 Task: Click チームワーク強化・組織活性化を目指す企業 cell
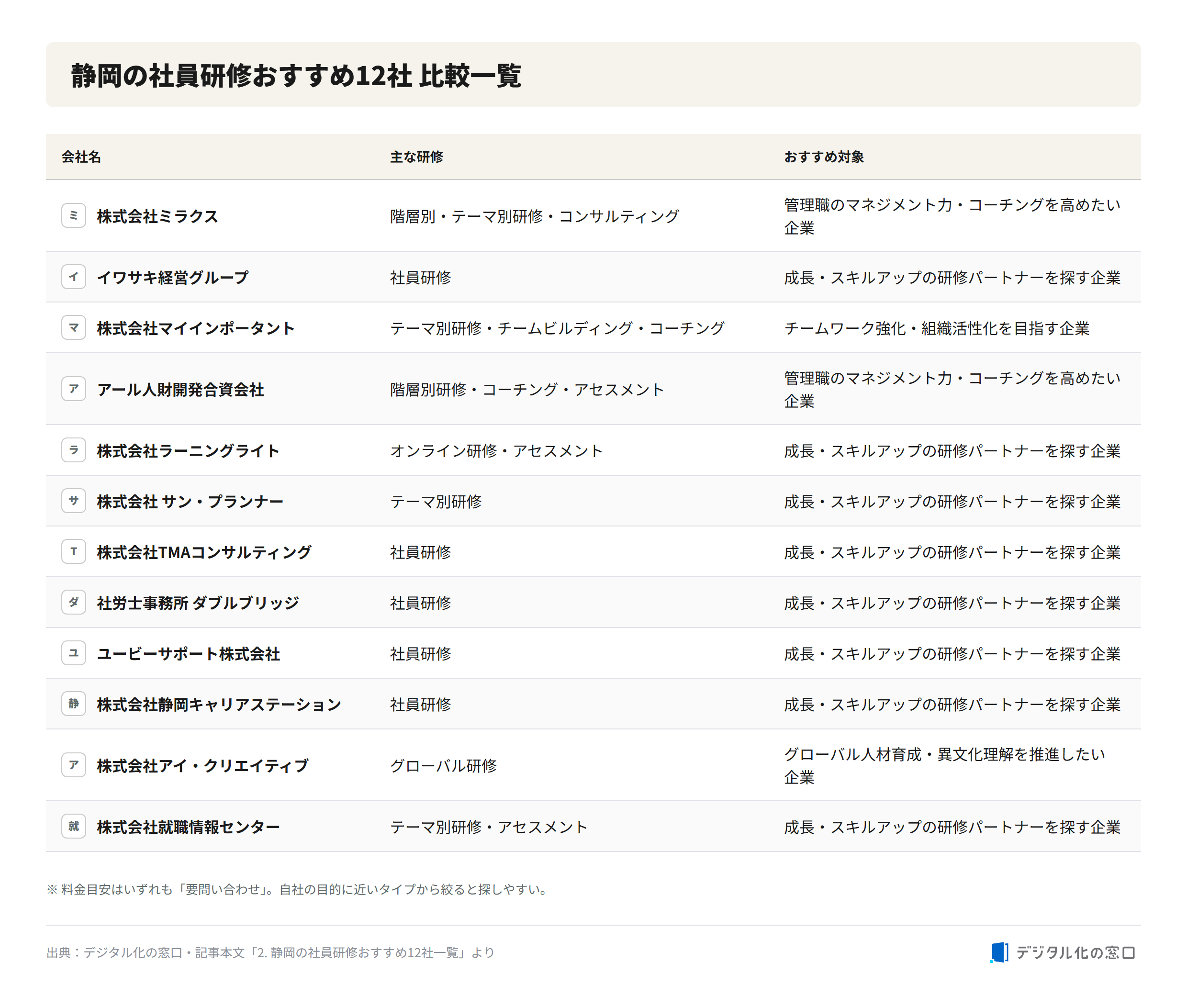click(x=937, y=328)
